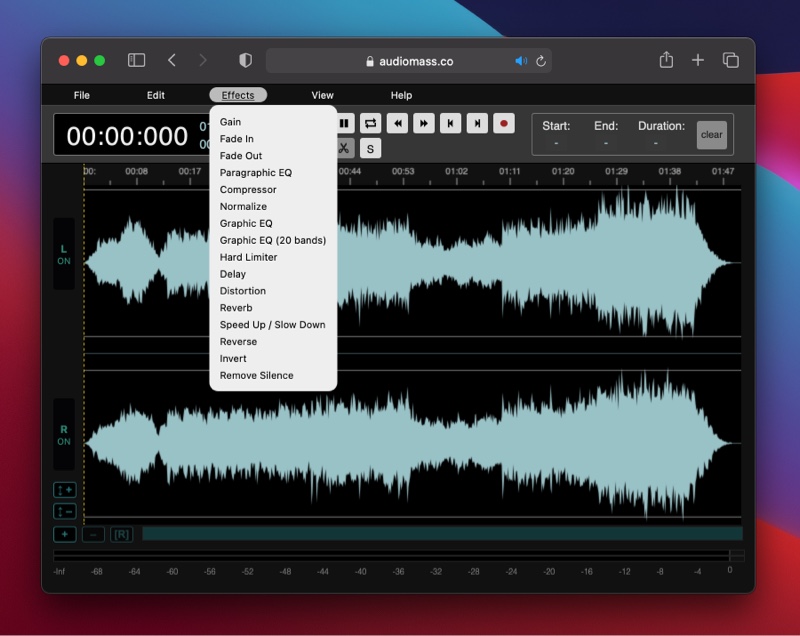Open the Edit menu
The image size is (800, 636).
[x=156, y=95]
